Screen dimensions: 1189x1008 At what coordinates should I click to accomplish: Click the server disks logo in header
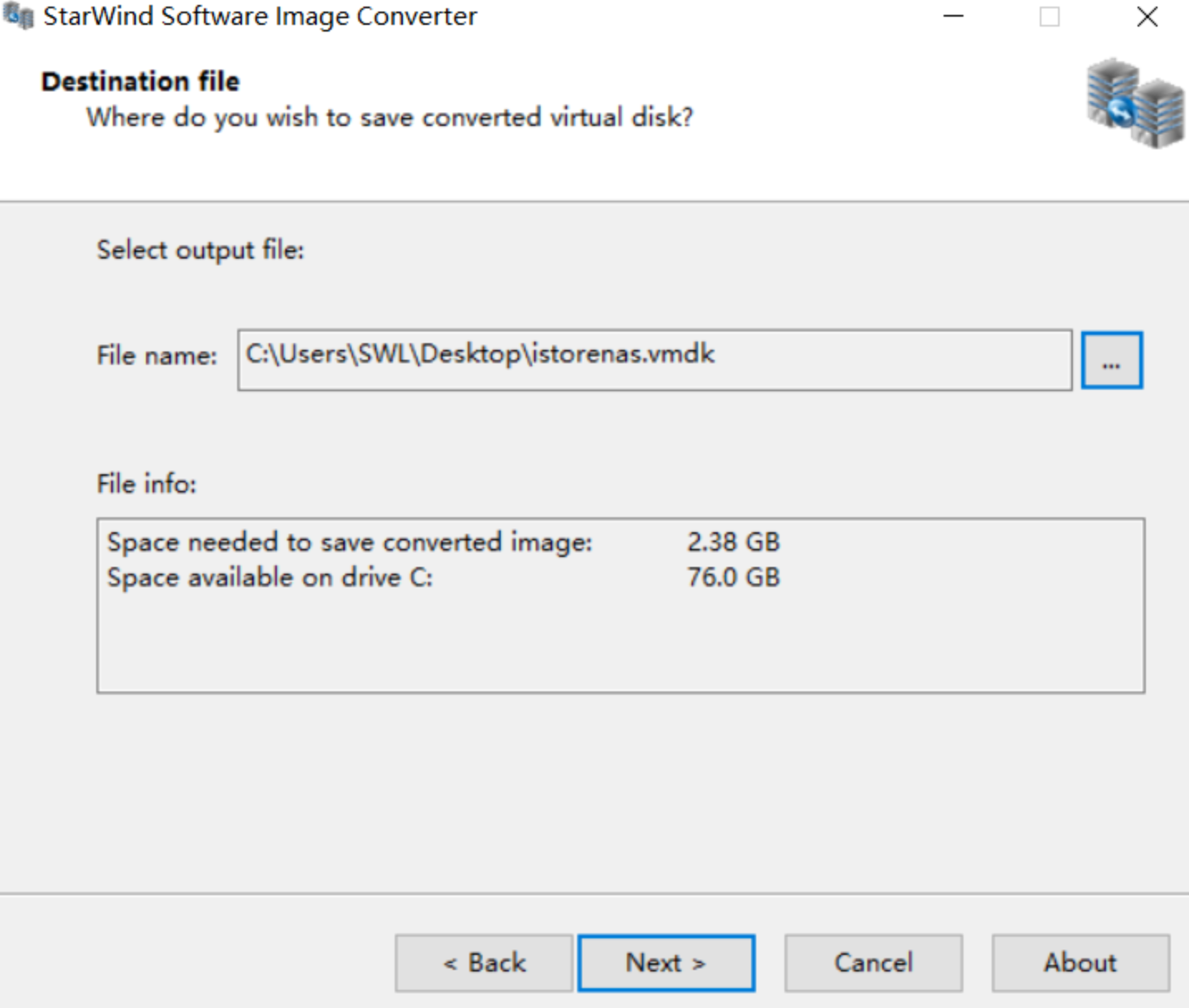coord(1134,103)
